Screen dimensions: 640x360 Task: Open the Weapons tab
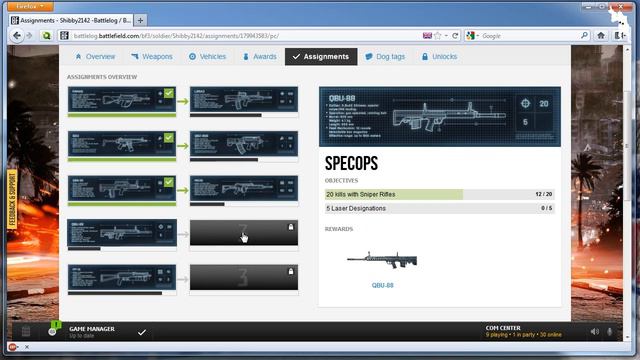click(152, 57)
